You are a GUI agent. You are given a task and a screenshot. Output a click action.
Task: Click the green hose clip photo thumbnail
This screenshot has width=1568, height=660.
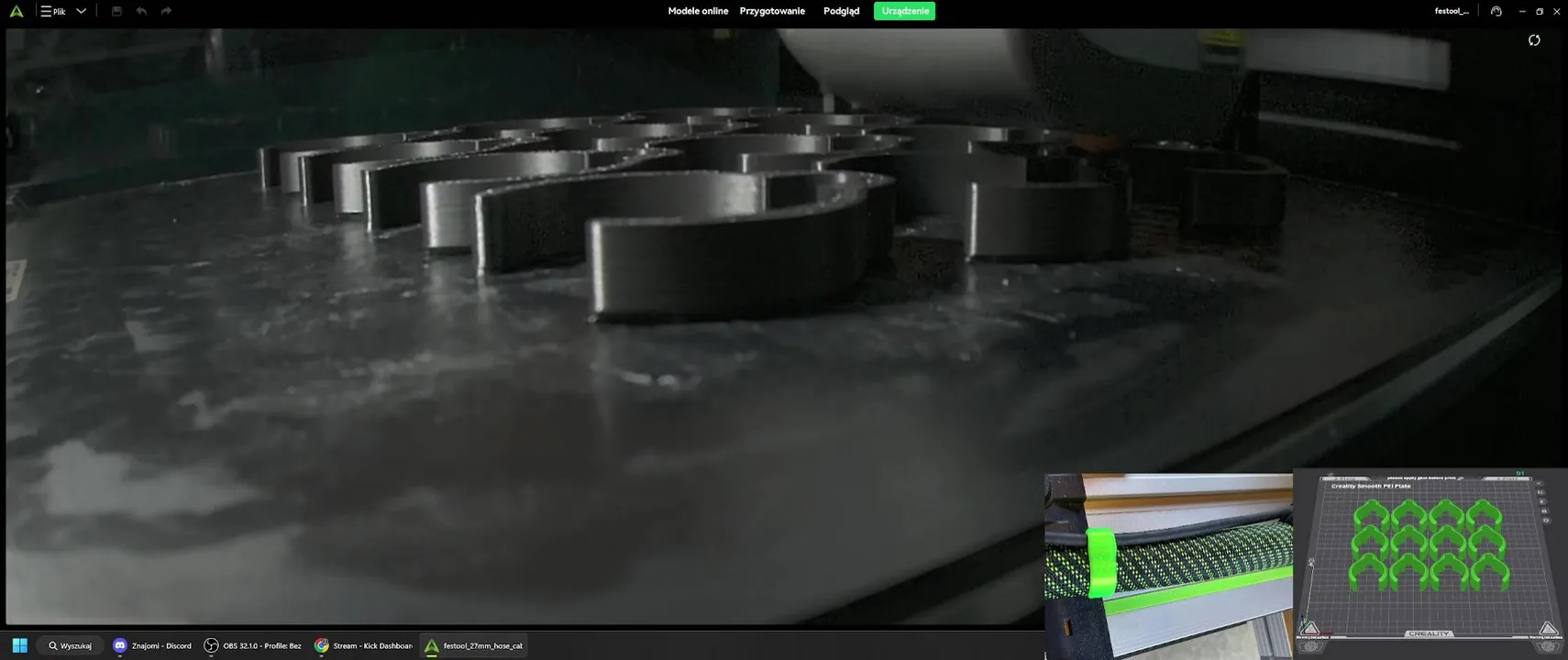tap(1168, 566)
